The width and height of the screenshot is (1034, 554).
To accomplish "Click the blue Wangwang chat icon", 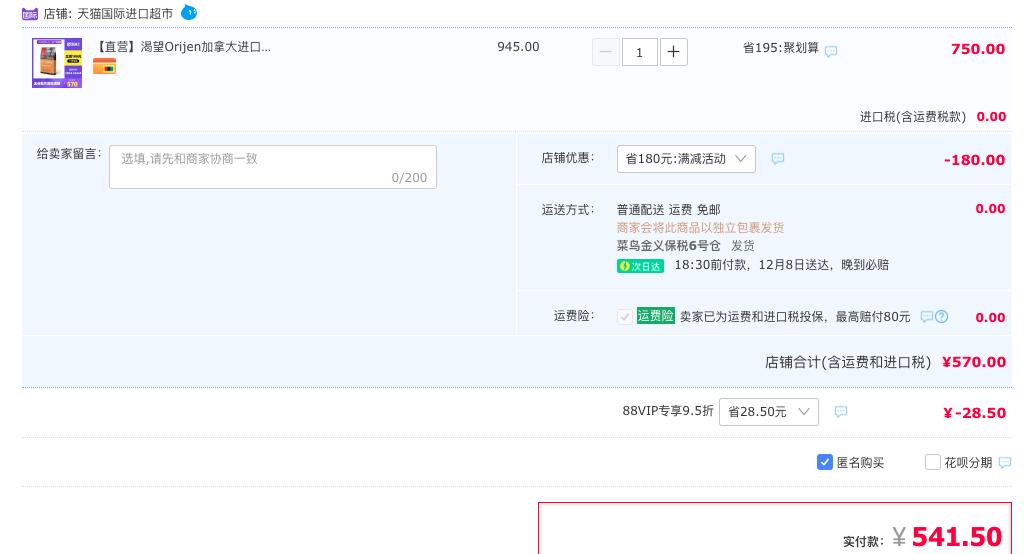I will click(x=189, y=13).
